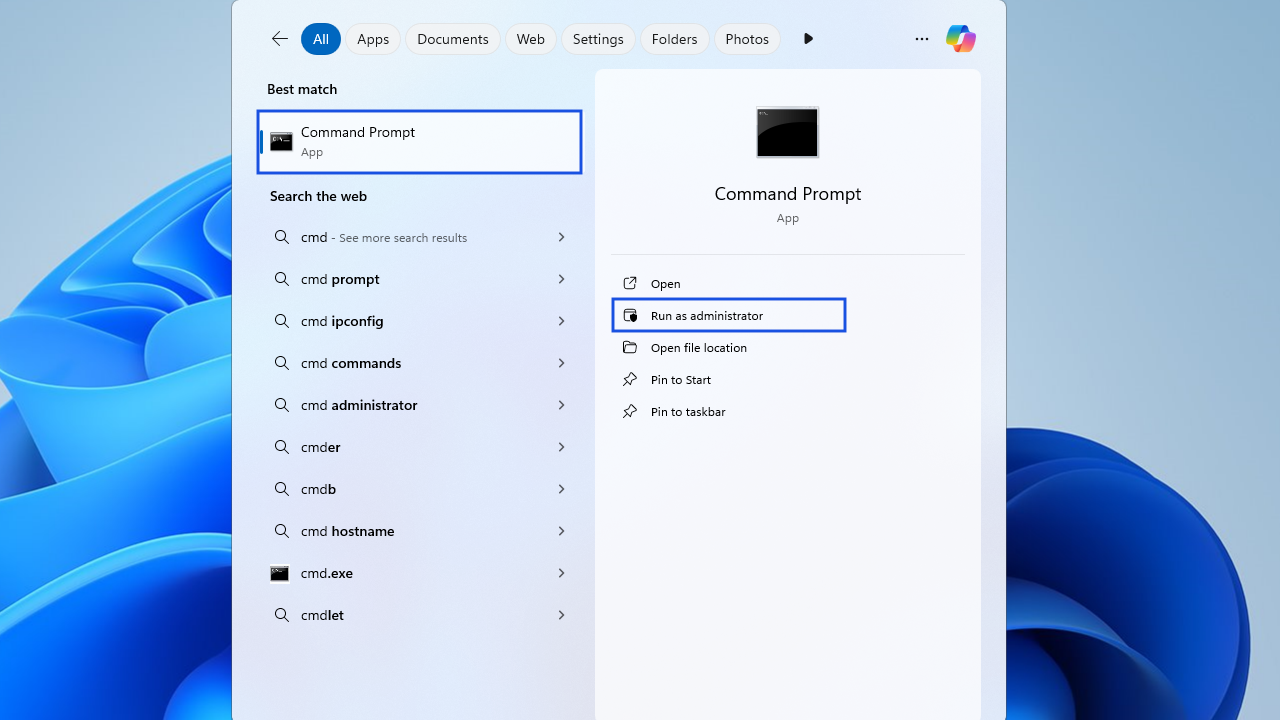Click the 'Command Prompt' title in preview pane
Image resolution: width=1280 pixels, height=720 pixels.
click(x=788, y=194)
